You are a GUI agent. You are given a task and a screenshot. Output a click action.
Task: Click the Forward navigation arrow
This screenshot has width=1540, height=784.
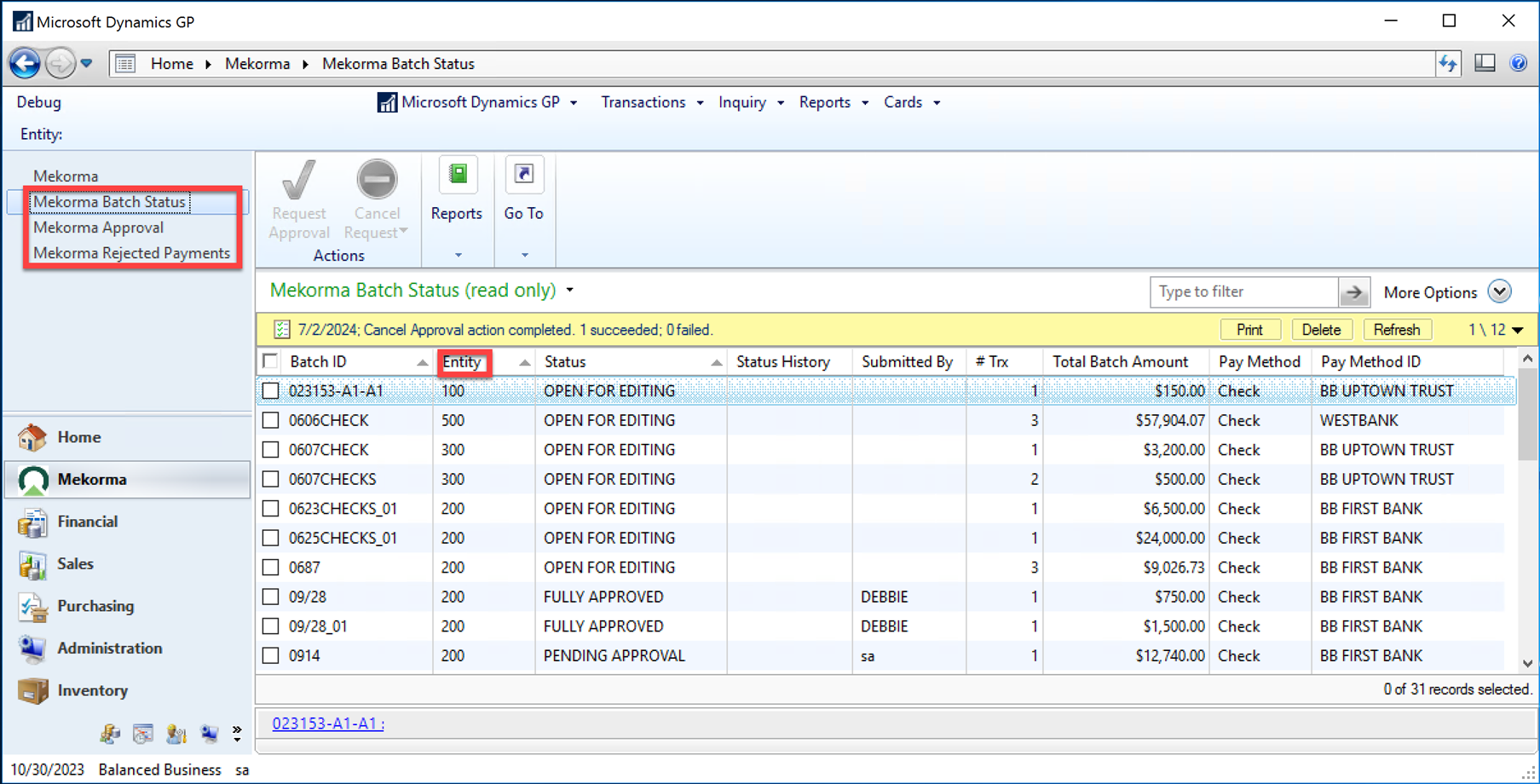coord(61,63)
